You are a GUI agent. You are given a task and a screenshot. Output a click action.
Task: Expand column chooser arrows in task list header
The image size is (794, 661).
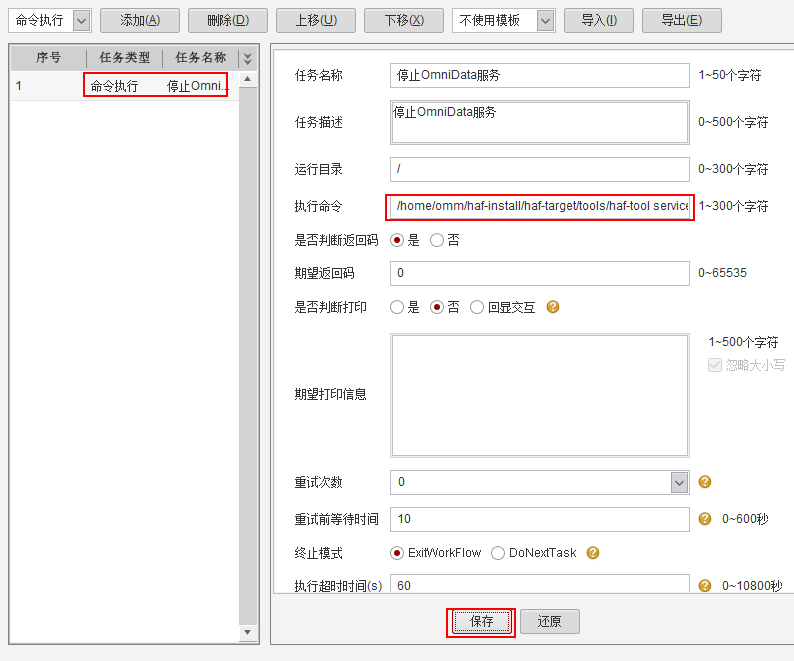[x=248, y=58]
